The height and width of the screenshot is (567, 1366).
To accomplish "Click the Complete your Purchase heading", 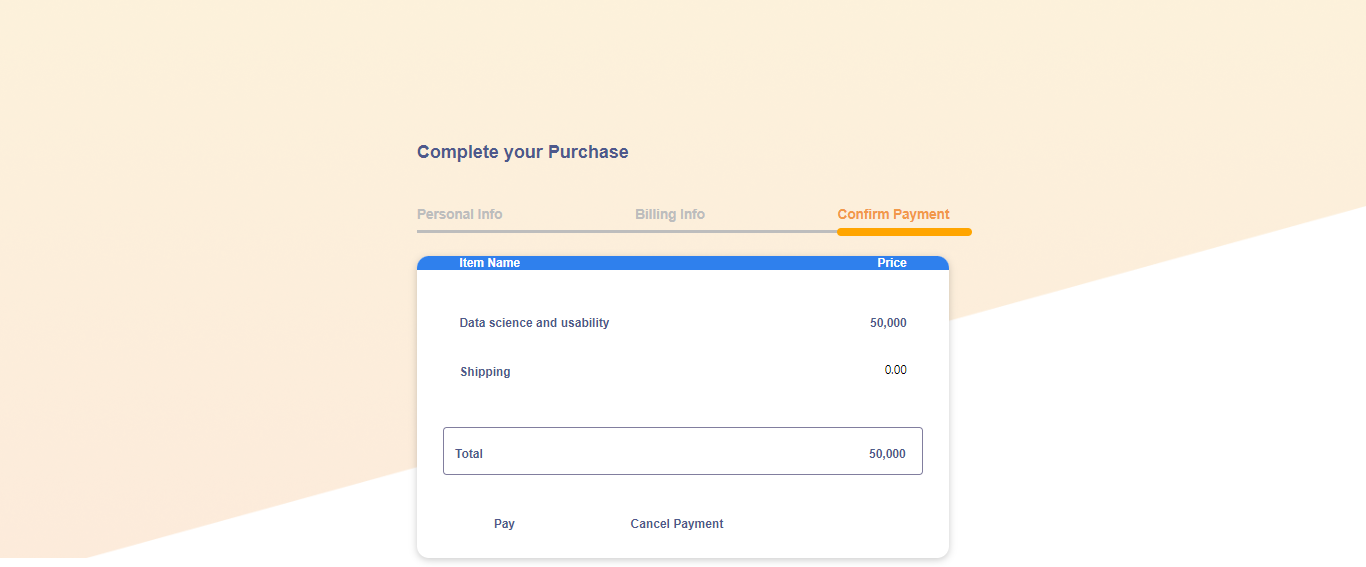I will pos(523,152).
